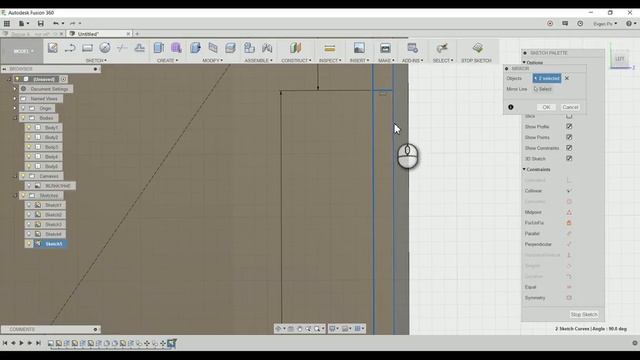Click Cancel in the Mirror dialog
Image resolution: width=640 pixels, height=360 pixels.
[570, 107]
